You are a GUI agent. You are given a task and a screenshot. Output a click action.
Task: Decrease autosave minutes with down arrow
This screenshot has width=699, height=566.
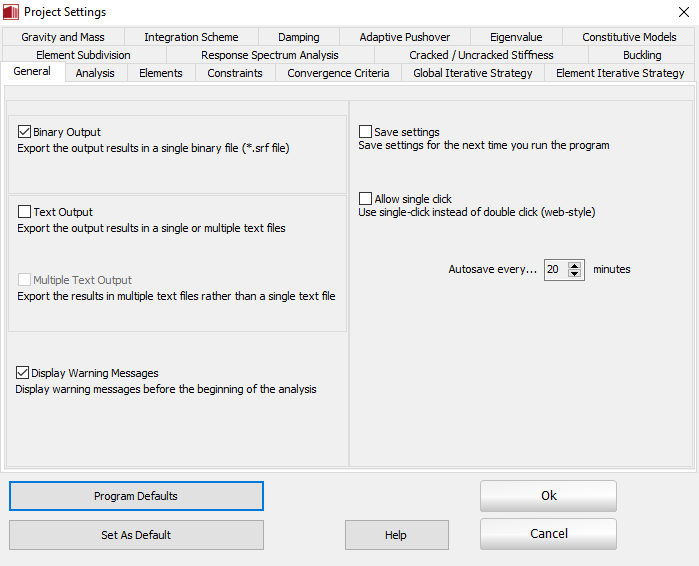click(575, 274)
